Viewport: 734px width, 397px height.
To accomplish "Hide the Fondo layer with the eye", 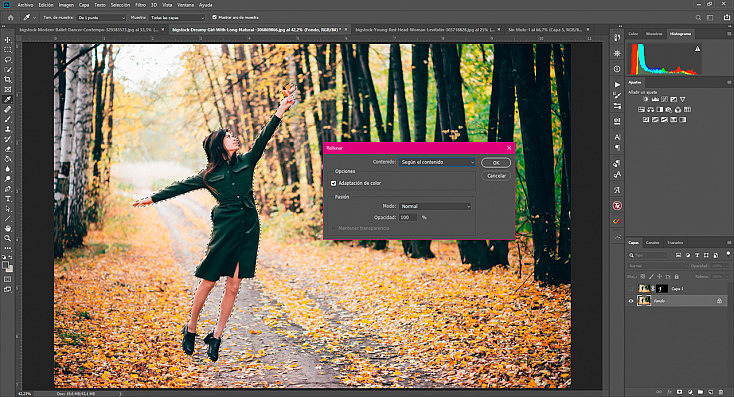I will click(x=631, y=301).
